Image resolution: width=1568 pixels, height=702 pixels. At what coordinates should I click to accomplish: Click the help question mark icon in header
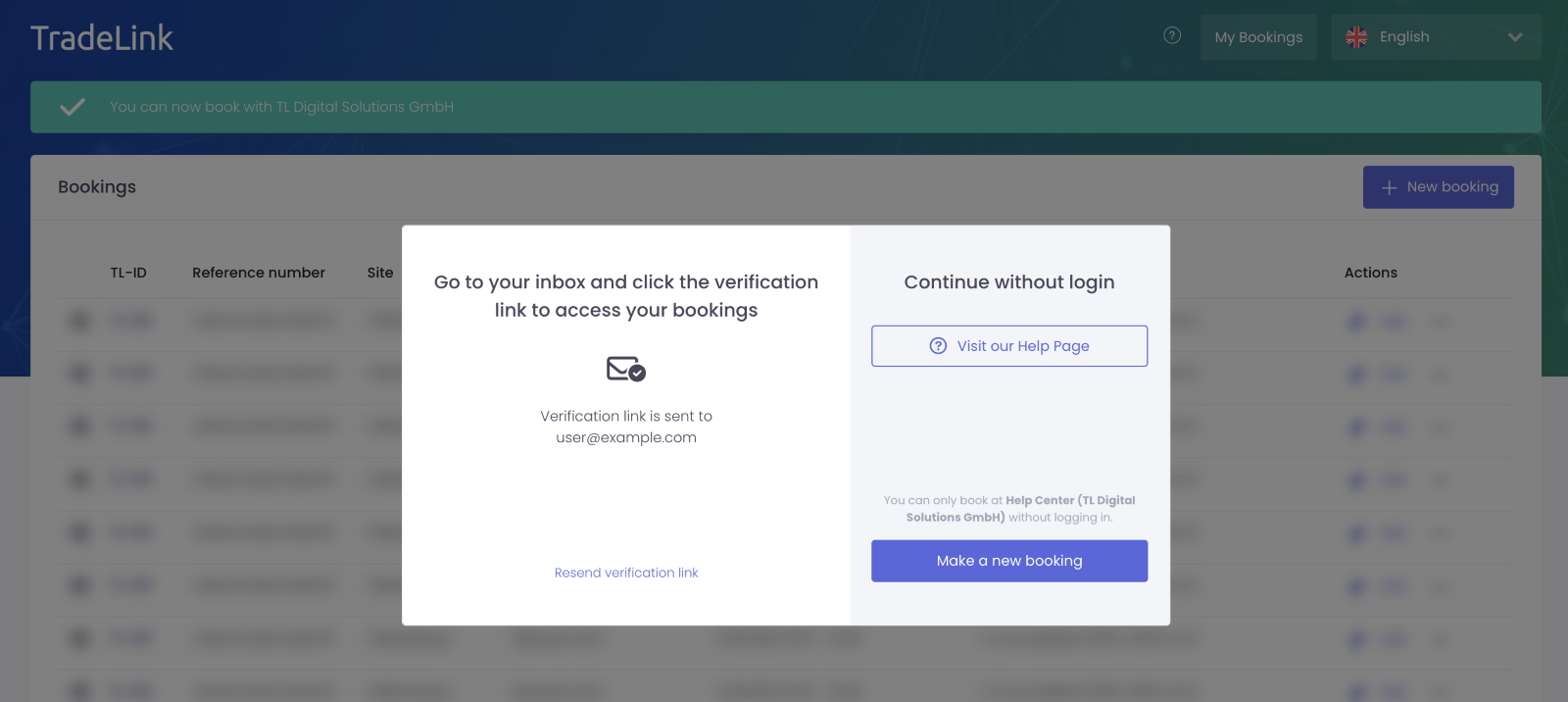pos(1172,36)
